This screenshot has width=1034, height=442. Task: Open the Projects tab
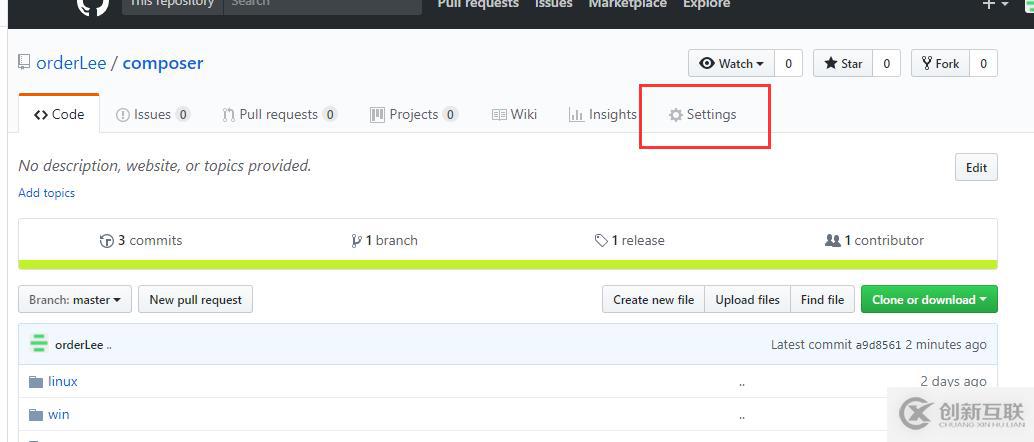click(414, 114)
